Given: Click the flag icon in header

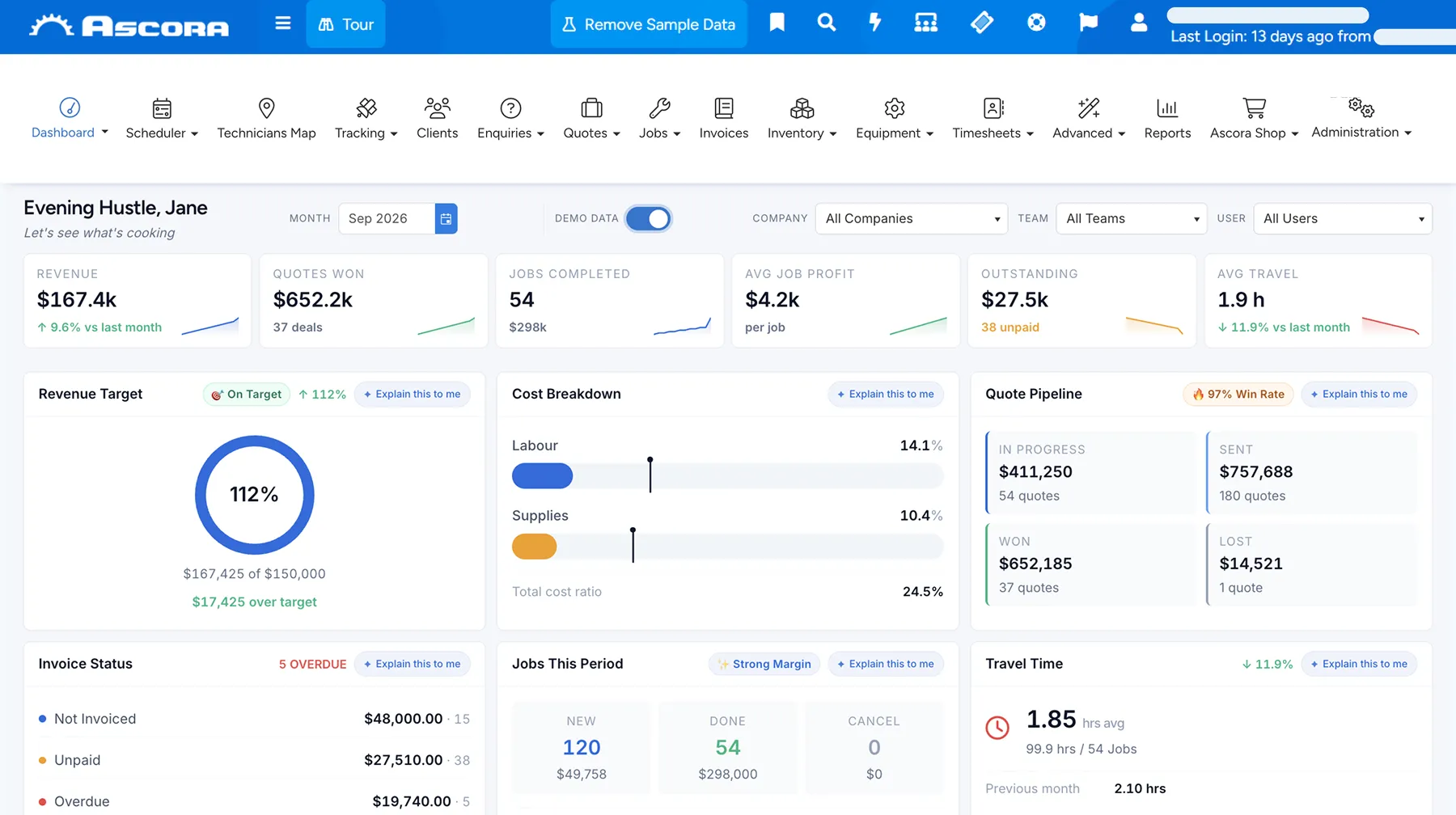Looking at the screenshot, I should [x=1088, y=23].
